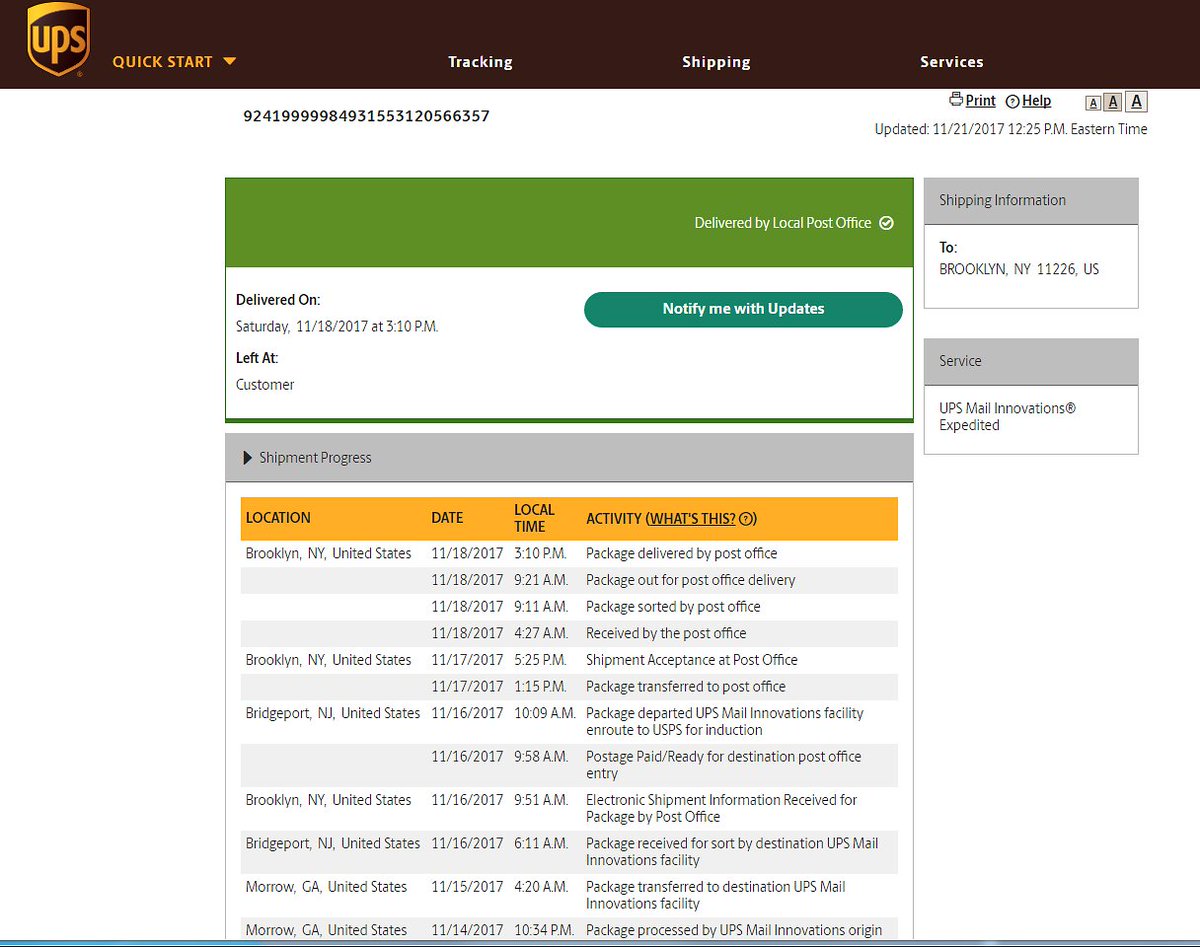Click the Shipping Information panel header
The height and width of the screenshot is (947, 1200).
(x=1031, y=201)
